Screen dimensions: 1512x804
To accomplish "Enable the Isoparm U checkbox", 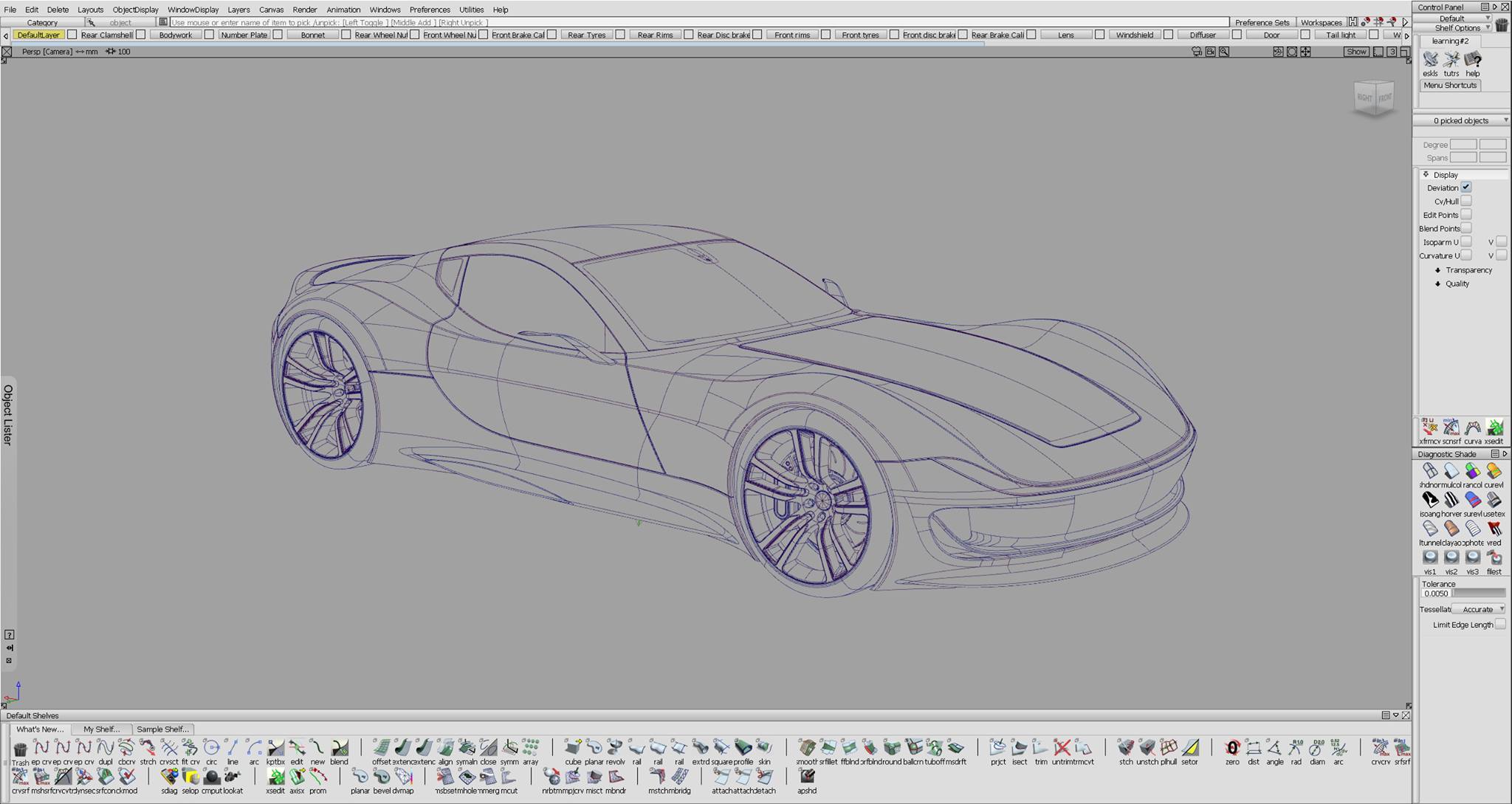I will (1466, 241).
